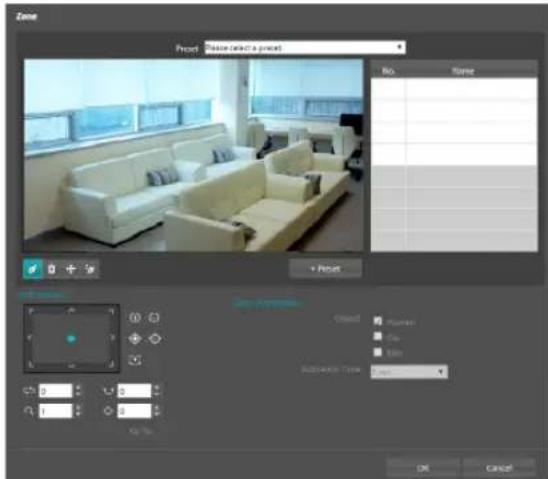The image size is (548, 479).
Task: Click the trash delete zone icon
Action: click(x=52, y=269)
